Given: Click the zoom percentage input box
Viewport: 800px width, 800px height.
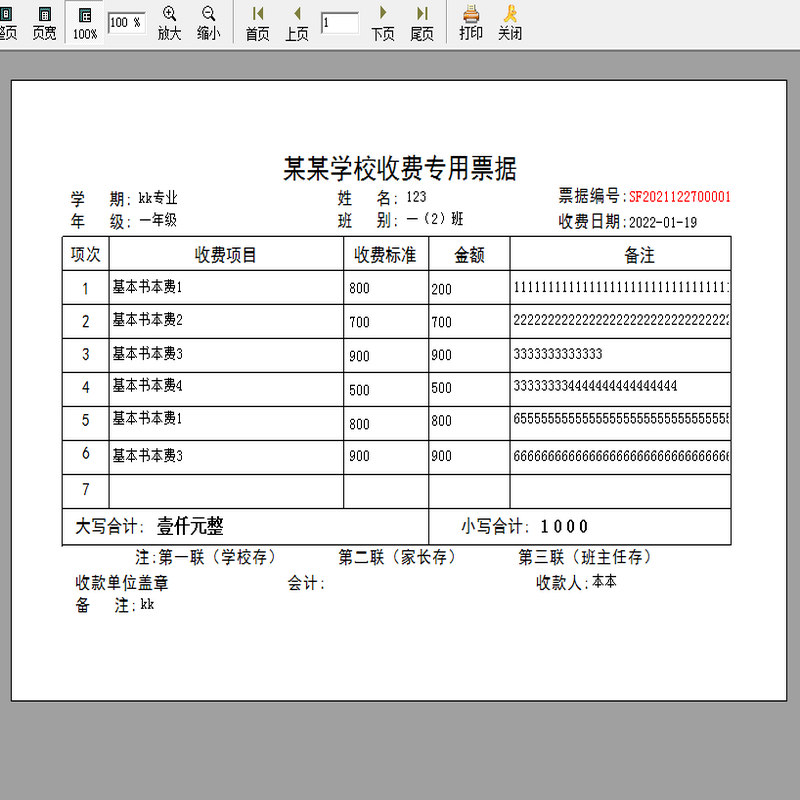Looking at the screenshot, I should [126, 22].
